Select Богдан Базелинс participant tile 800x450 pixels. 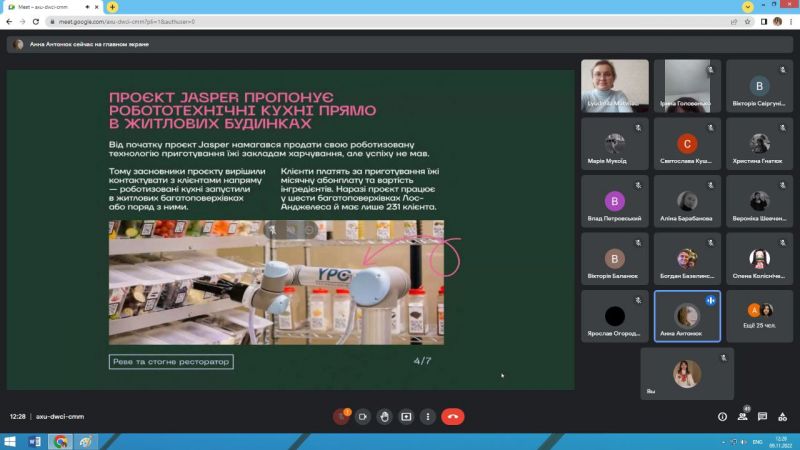pos(687,259)
